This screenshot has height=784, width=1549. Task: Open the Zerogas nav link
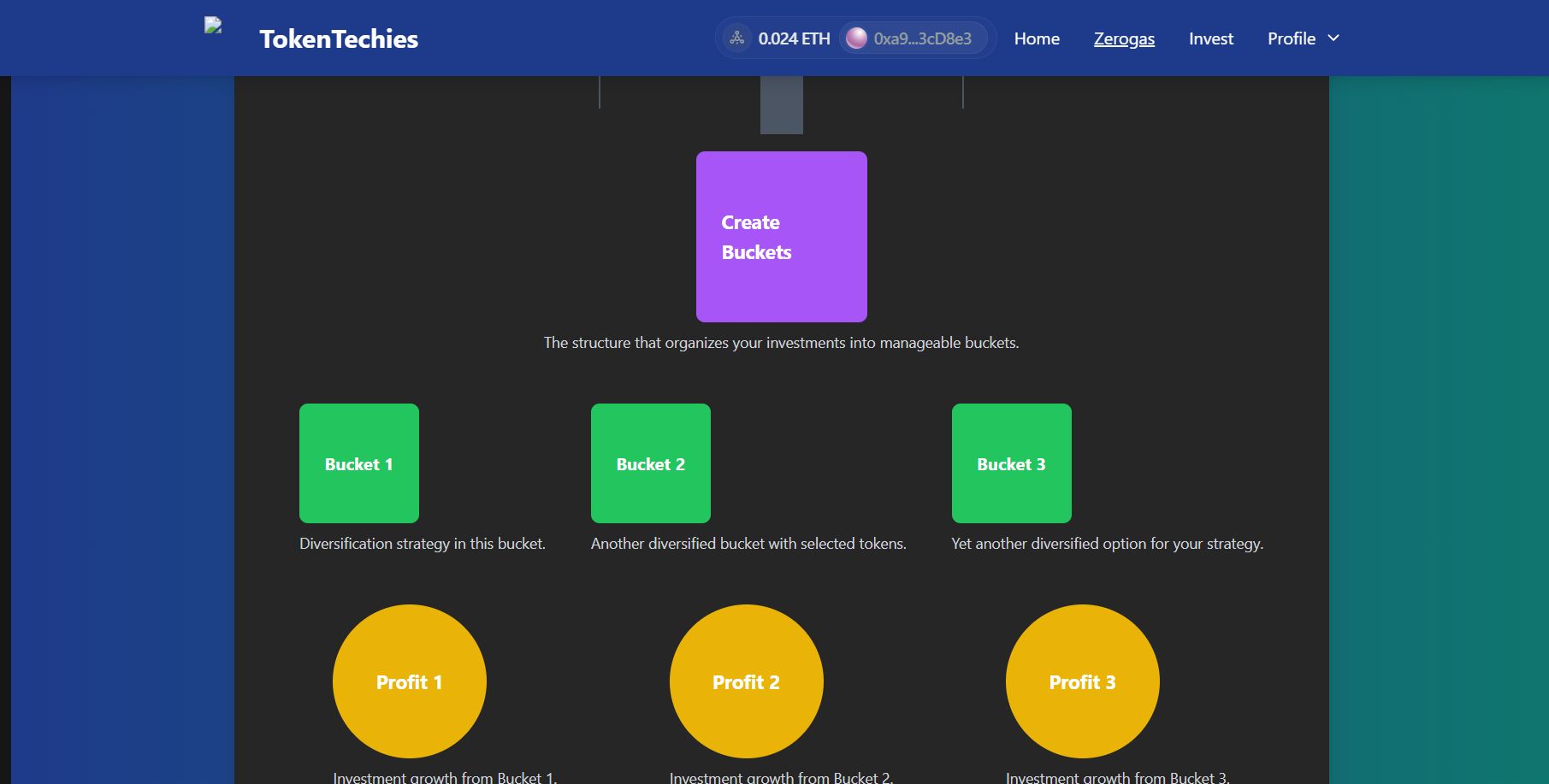click(1124, 38)
